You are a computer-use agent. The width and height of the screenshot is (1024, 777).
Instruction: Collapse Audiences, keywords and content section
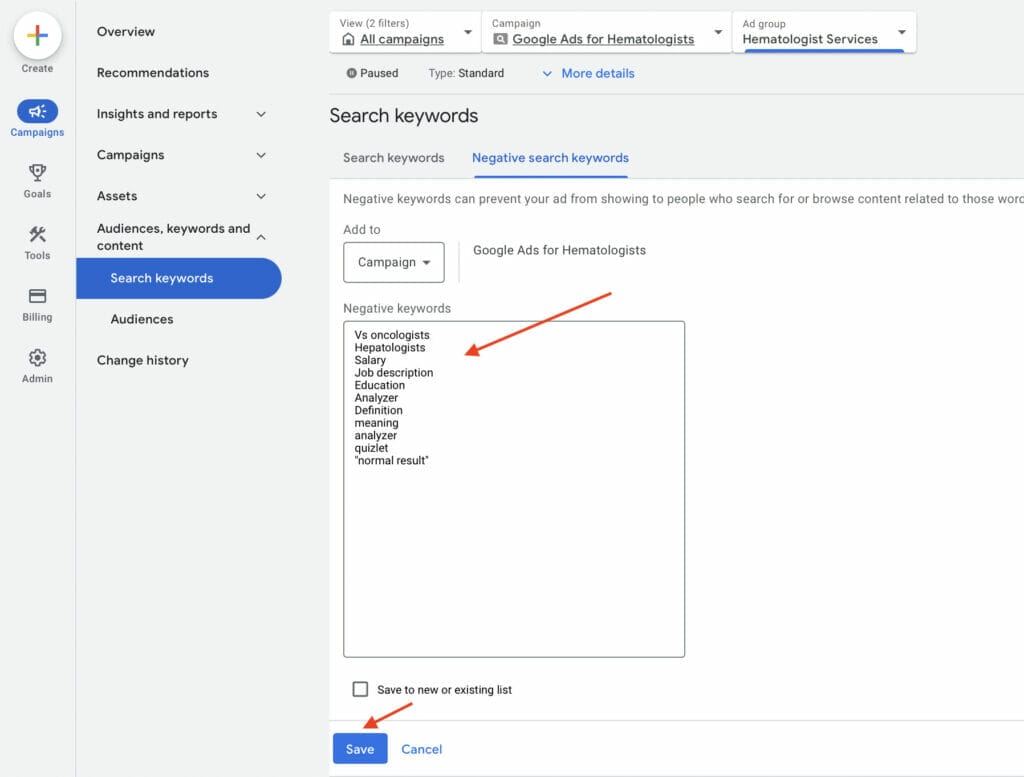pos(261,237)
